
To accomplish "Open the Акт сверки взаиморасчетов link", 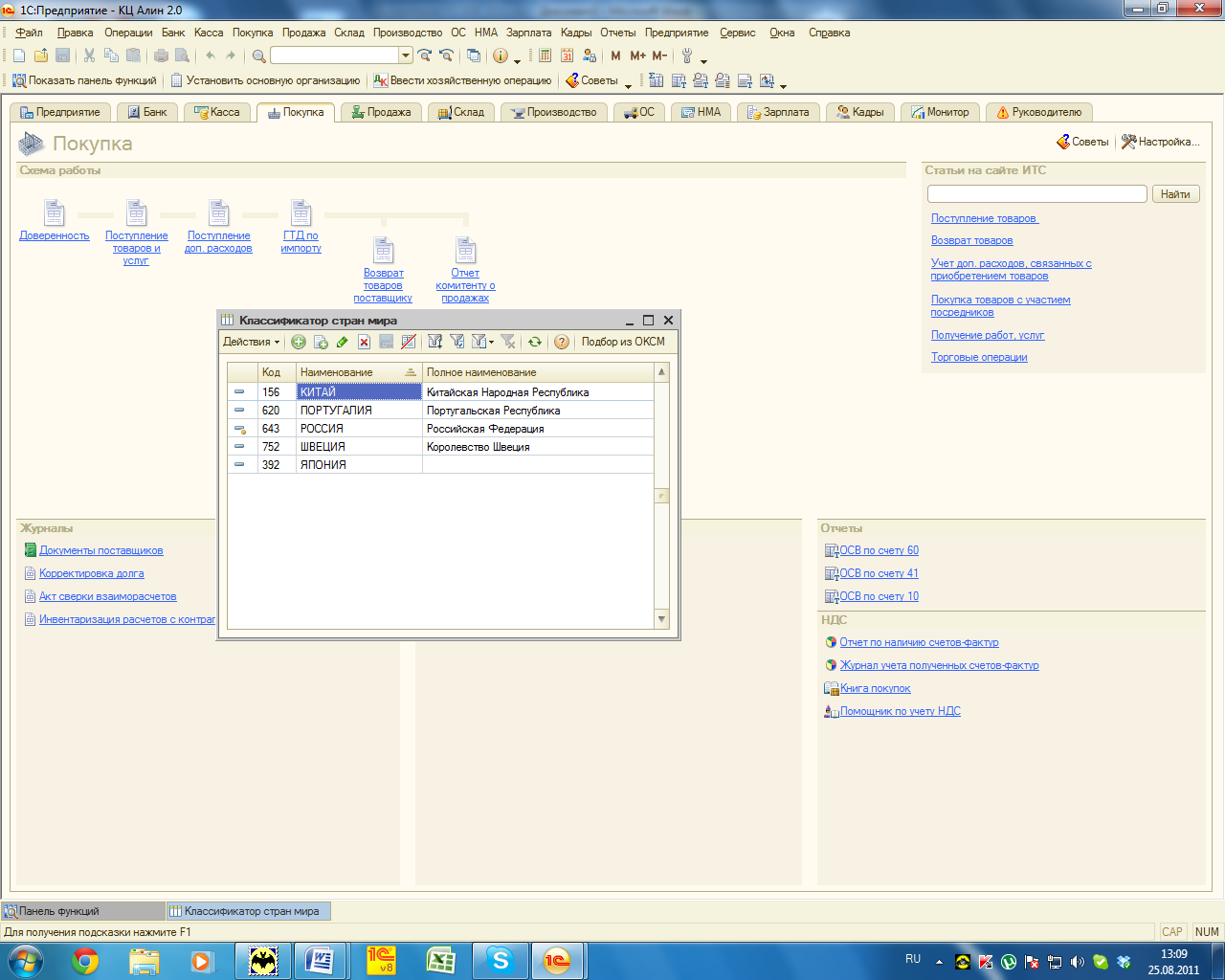I will [108, 597].
